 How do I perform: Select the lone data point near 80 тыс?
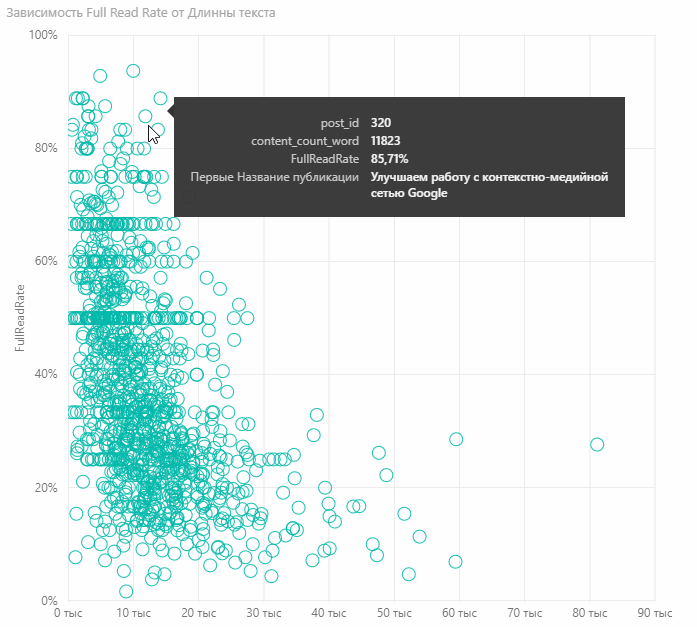point(597,444)
